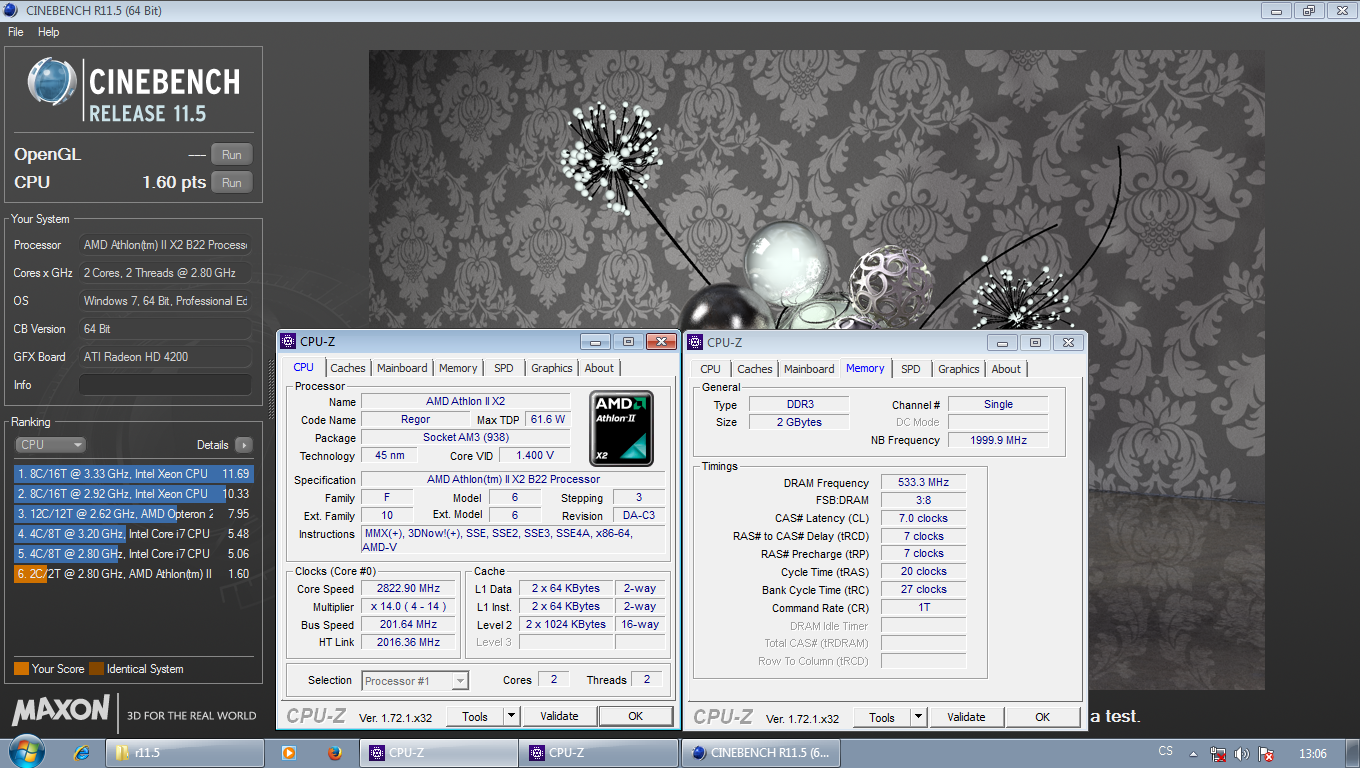This screenshot has width=1360, height=768.
Task: Open About tab in right CPU-Z window
Action: click(x=1006, y=369)
